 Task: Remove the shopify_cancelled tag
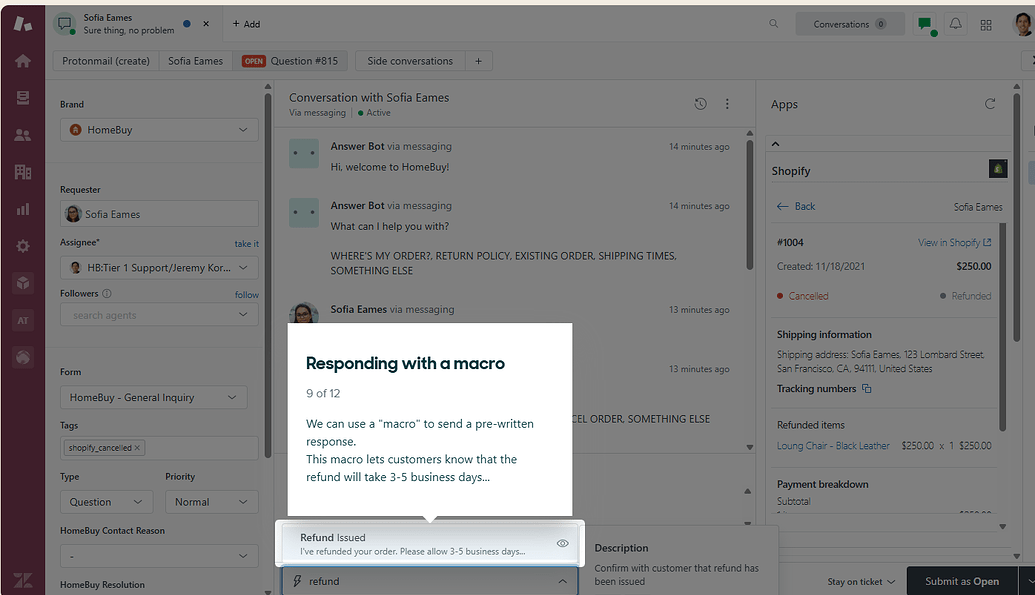137,448
